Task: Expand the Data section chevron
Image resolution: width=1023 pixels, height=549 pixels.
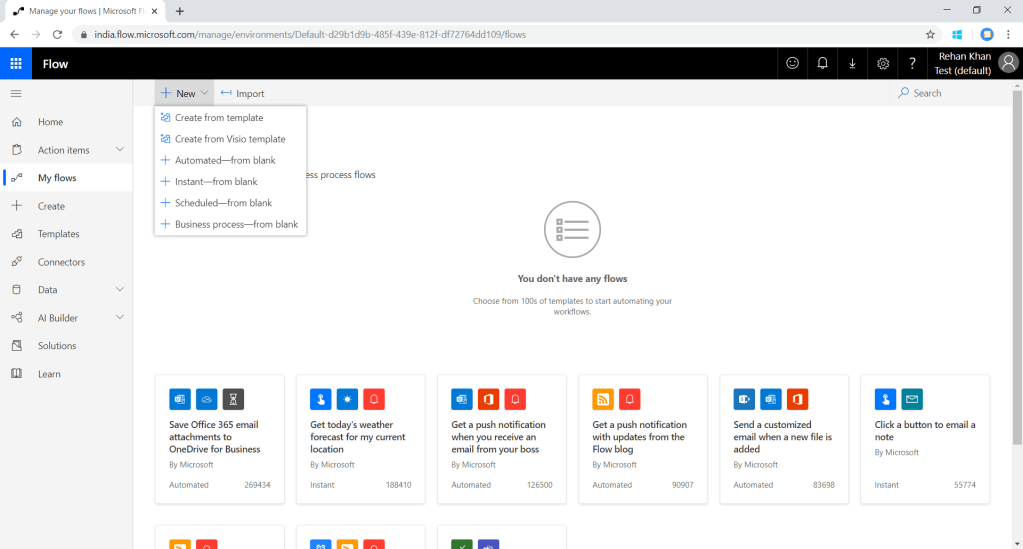Action: click(120, 290)
